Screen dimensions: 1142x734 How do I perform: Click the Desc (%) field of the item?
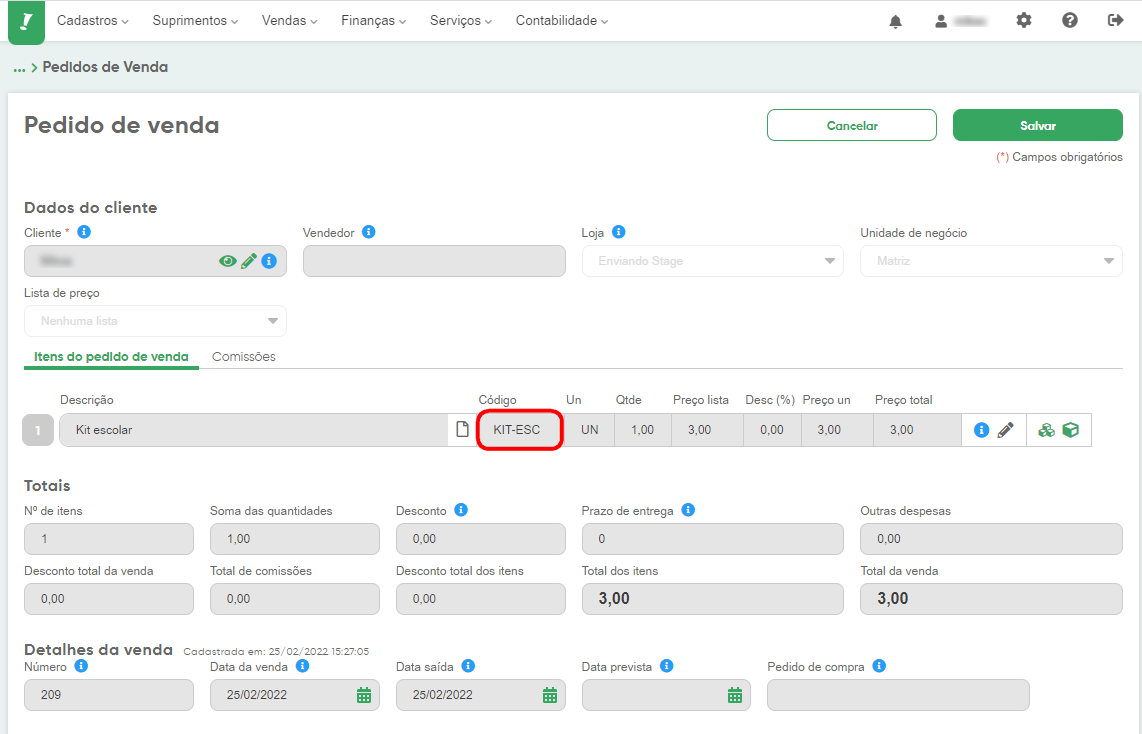tap(772, 430)
